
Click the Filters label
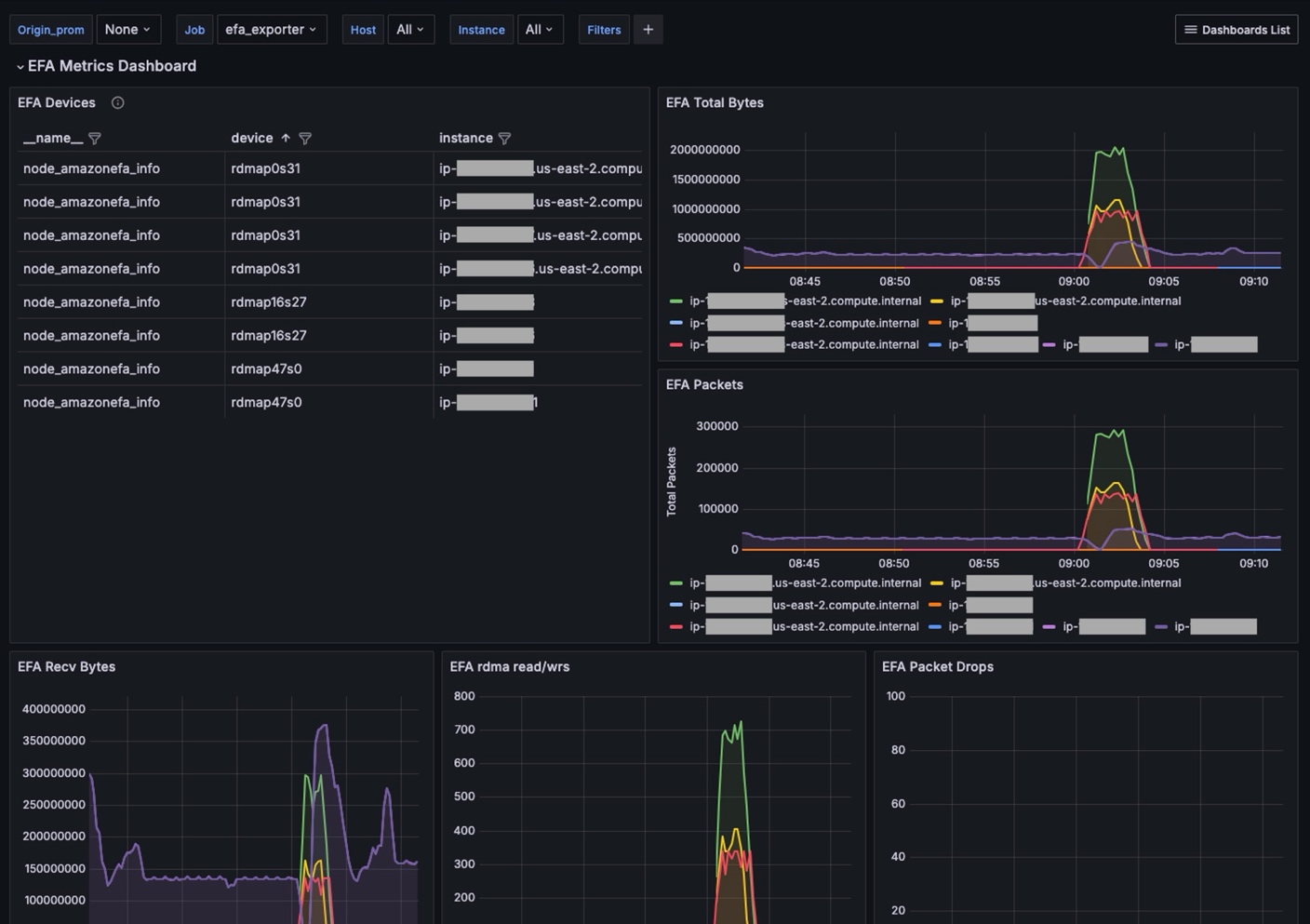click(604, 30)
